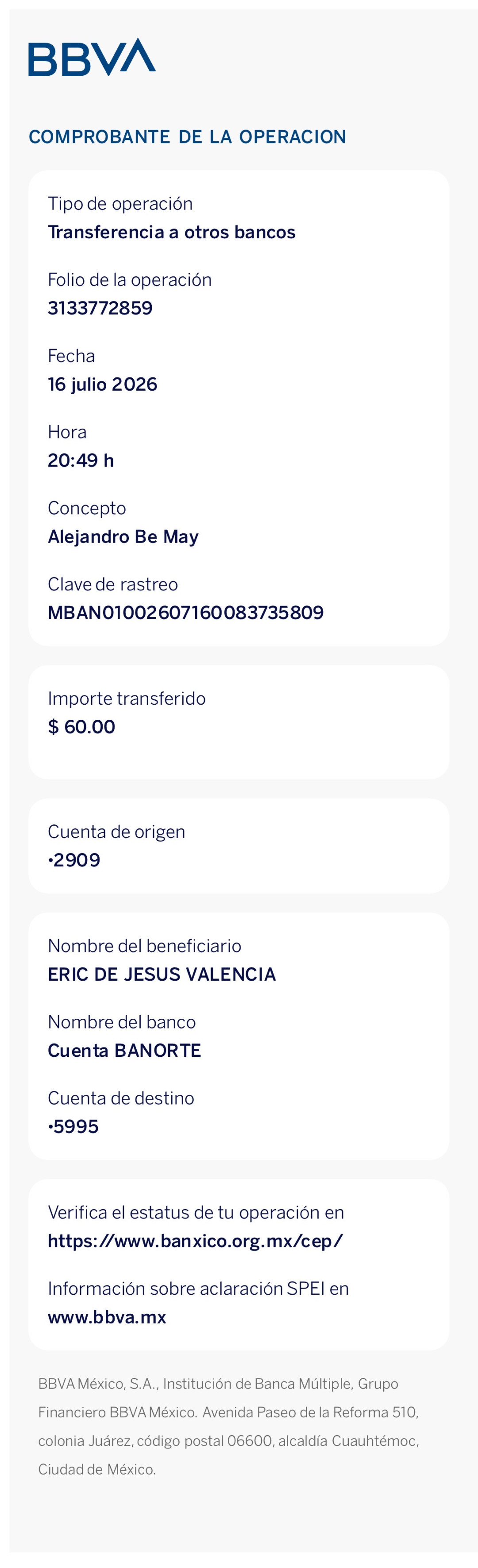Click the bank name Cuenta BANORTE
Image resolution: width=478 pixels, height=1568 pixels.
[x=125, y=1051]
